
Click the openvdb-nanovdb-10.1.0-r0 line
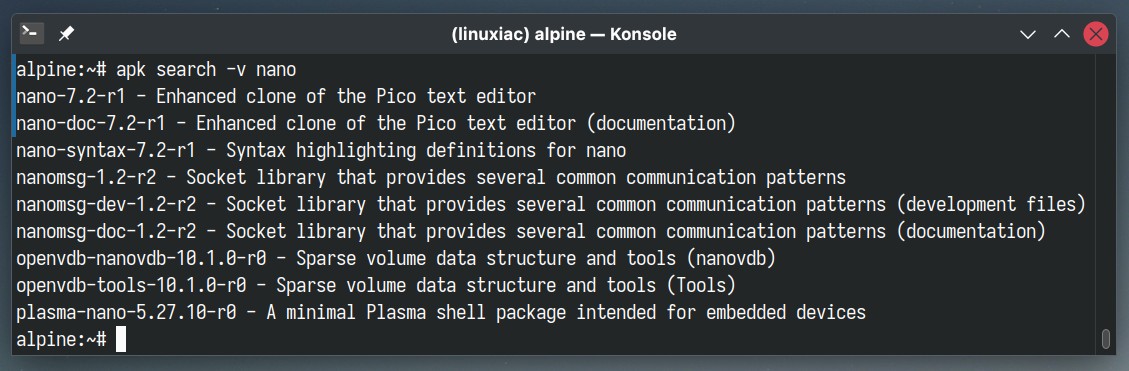point(395,259)
